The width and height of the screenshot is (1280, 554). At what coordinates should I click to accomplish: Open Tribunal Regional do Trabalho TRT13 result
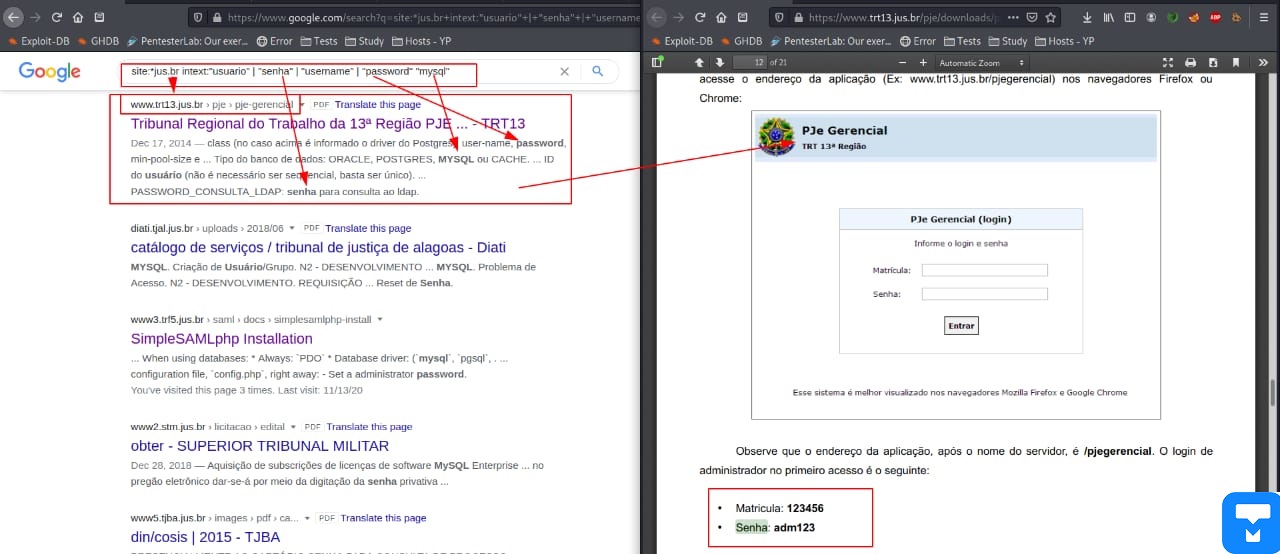point(328,124)
